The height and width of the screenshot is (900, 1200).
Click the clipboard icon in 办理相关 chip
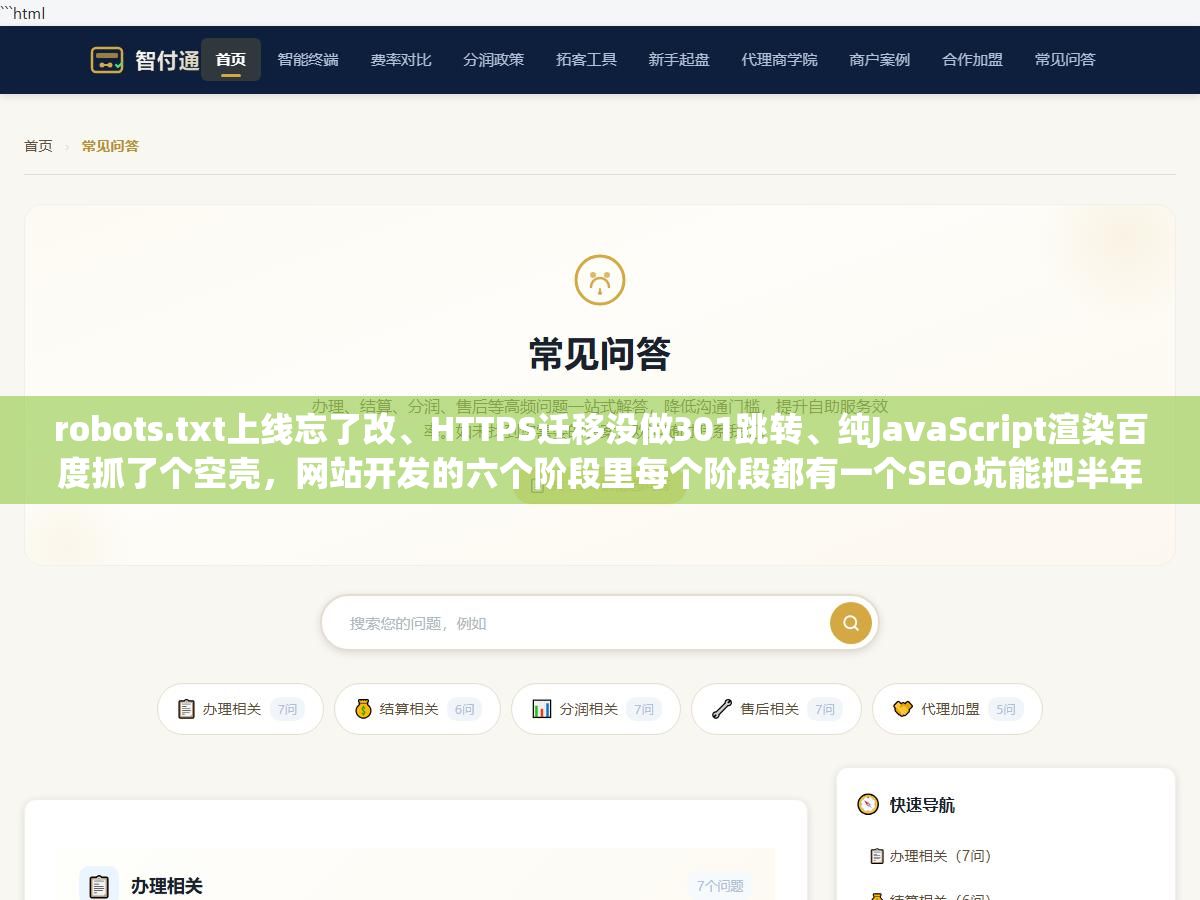[186, 709]
